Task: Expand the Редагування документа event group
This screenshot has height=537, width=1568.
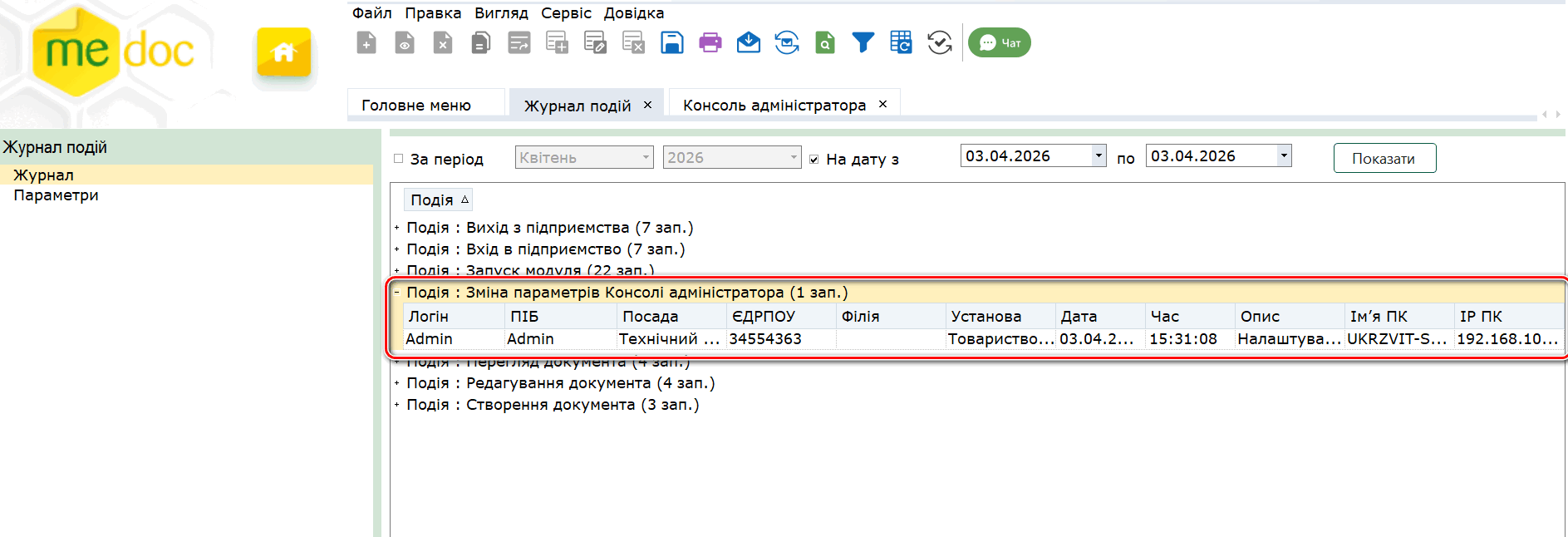Action: [x=397, y=384]
